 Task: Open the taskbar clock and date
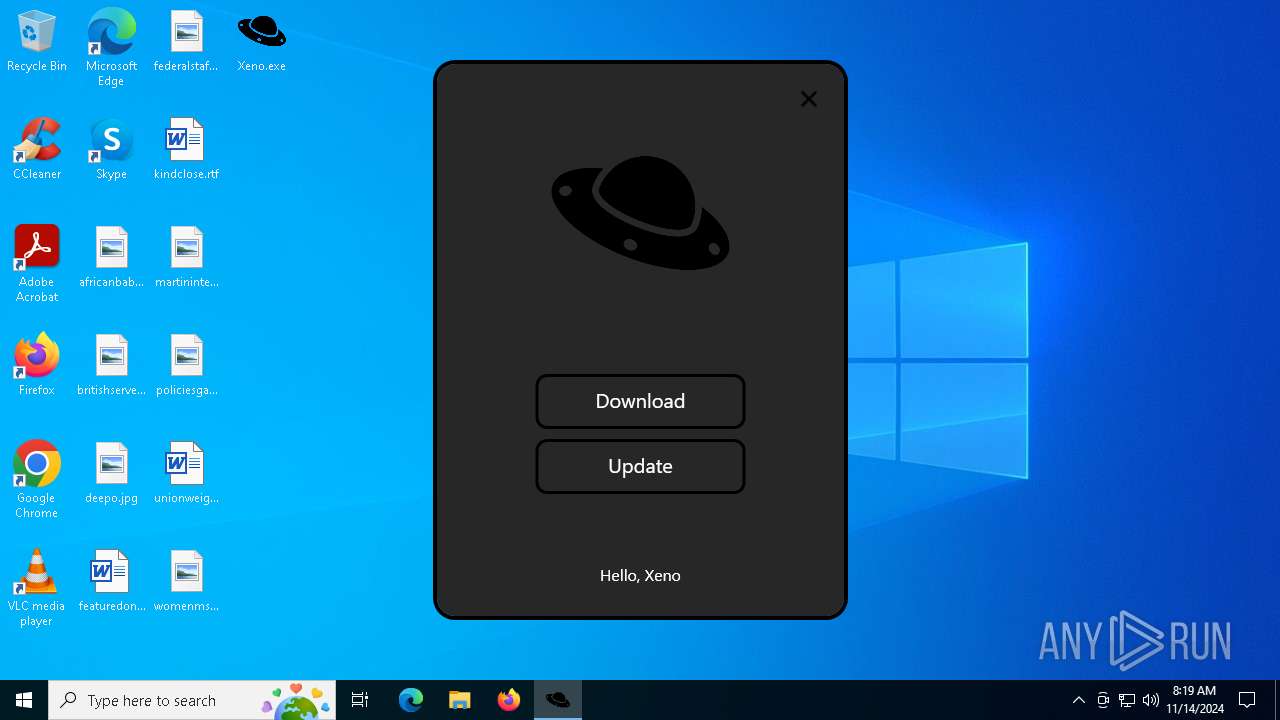(1194, 700)
